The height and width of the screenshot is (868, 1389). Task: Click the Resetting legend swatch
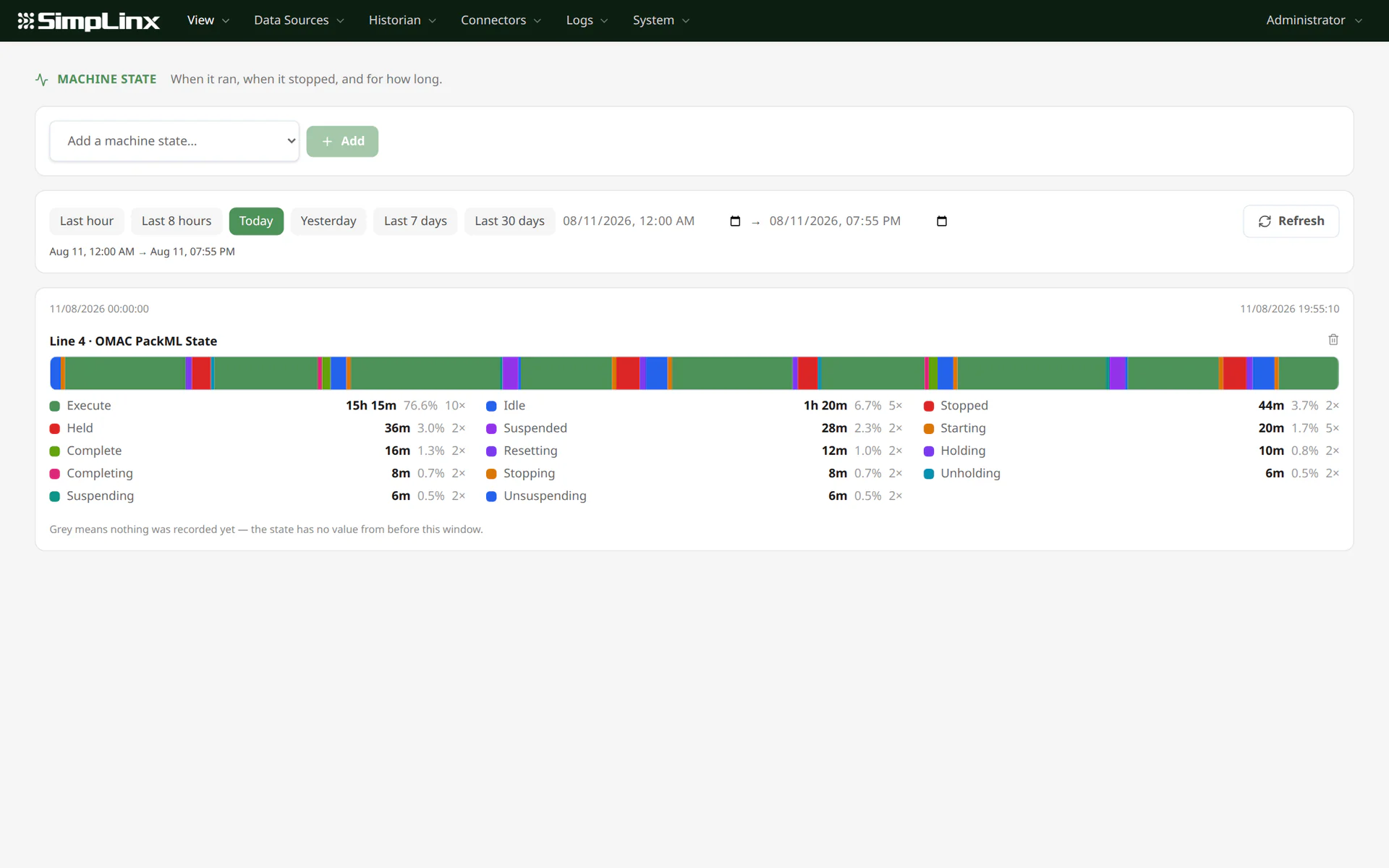click(491, 451)
